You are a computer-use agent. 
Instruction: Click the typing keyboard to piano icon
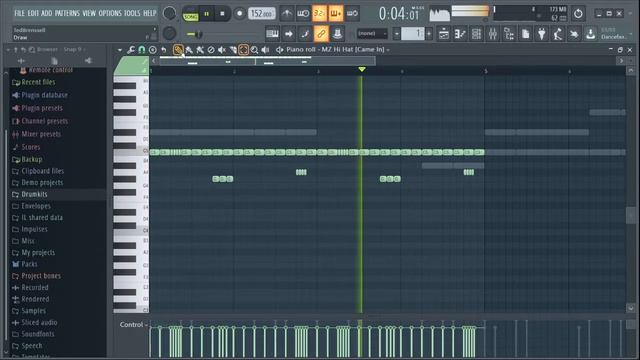(x=272, y=34)
